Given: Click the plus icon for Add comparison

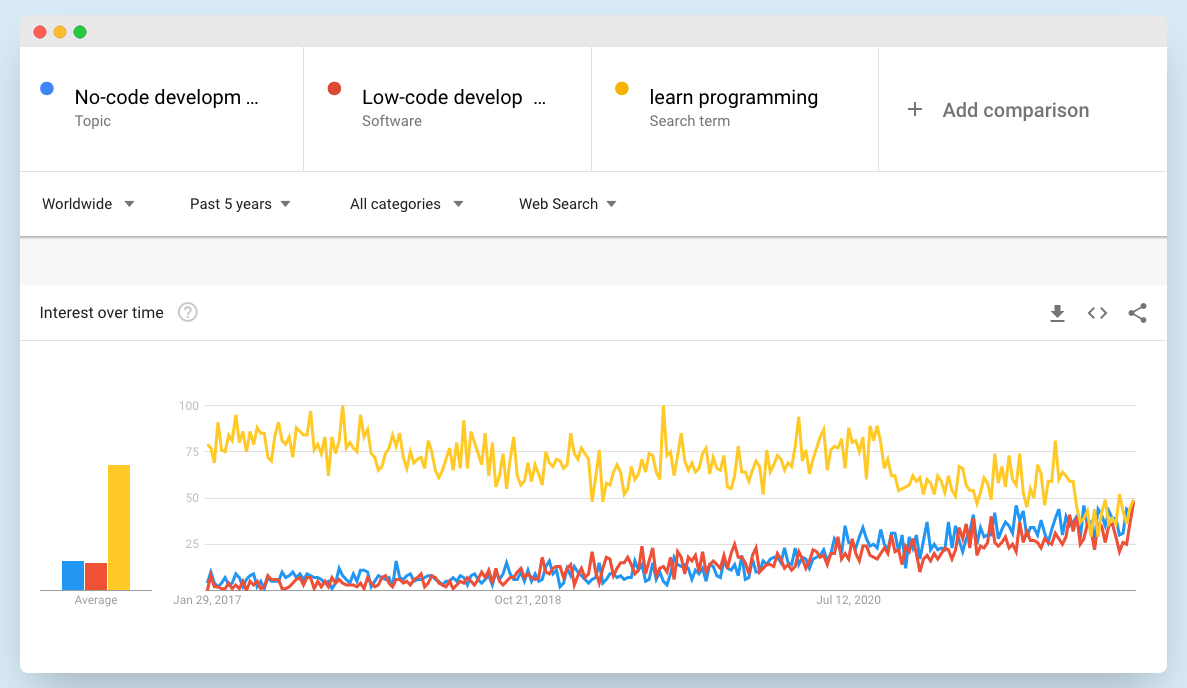Looking at the screenshot, I should point(914,110).
